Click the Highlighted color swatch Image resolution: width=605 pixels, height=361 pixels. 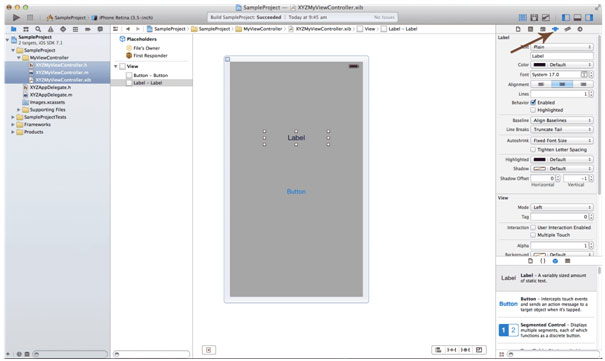pyautogui.click(x=539, y=159)
